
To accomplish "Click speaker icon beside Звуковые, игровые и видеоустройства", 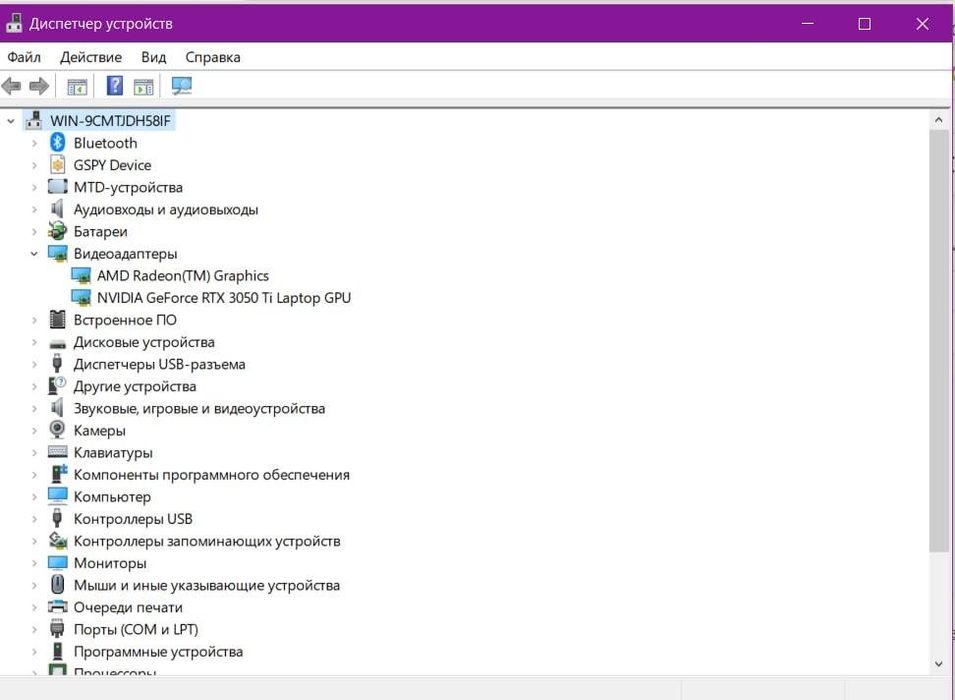I will pos(57,408).
